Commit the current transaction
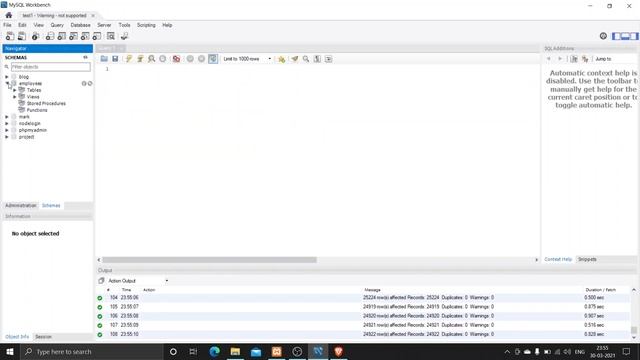Image resolution: width=640 pixels, height=360 pixels. point(190,59)
